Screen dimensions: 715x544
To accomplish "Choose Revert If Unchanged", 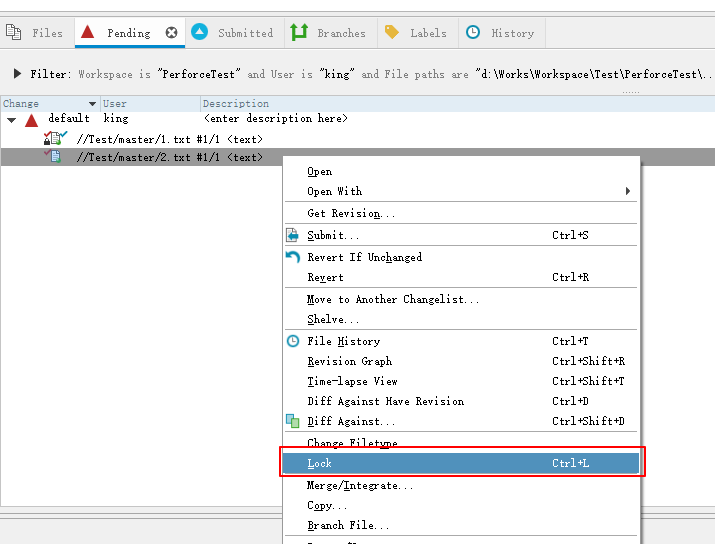I will pyautogui.click(x=364, y=257).
